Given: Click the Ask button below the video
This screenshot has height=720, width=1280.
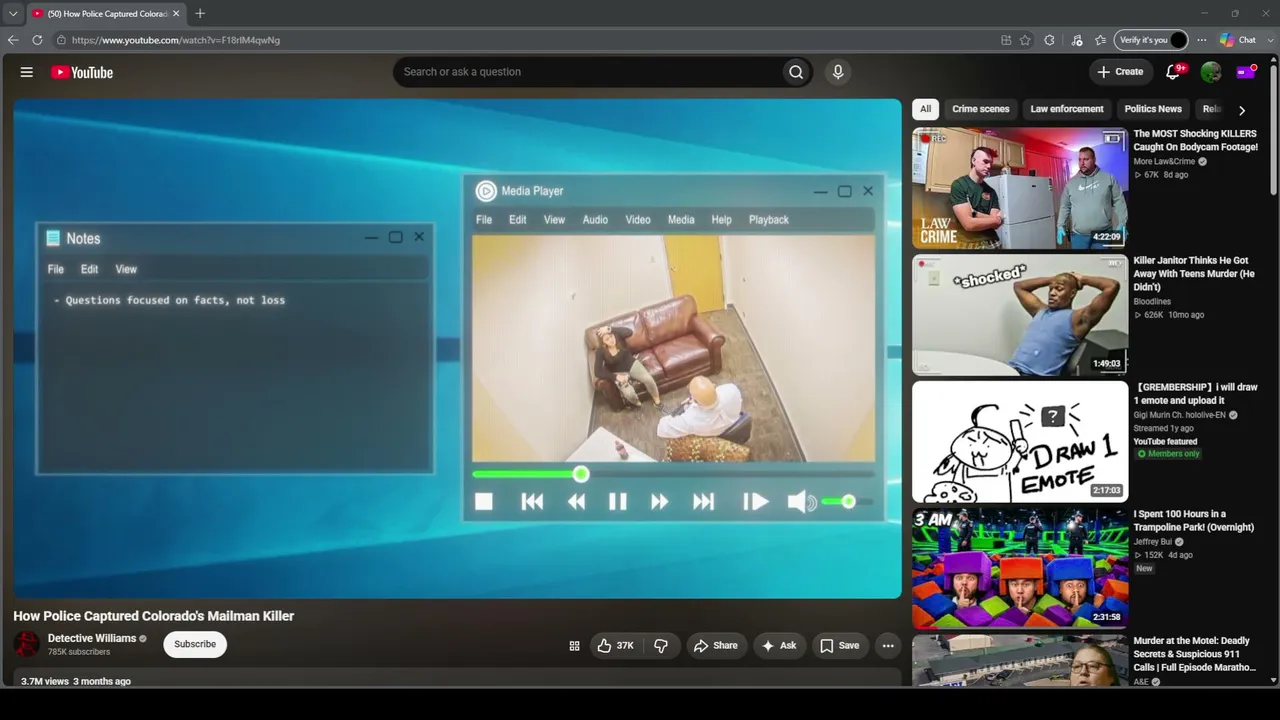Looking at the screenshot, I should click(779, 646).
